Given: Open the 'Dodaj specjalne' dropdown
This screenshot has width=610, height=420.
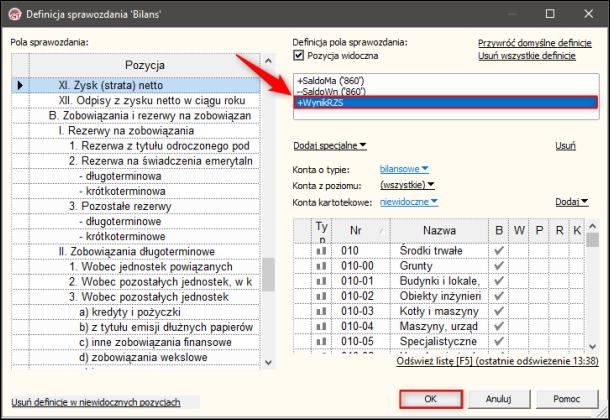Looking at the screenshot, I should (x=329, y=146).
